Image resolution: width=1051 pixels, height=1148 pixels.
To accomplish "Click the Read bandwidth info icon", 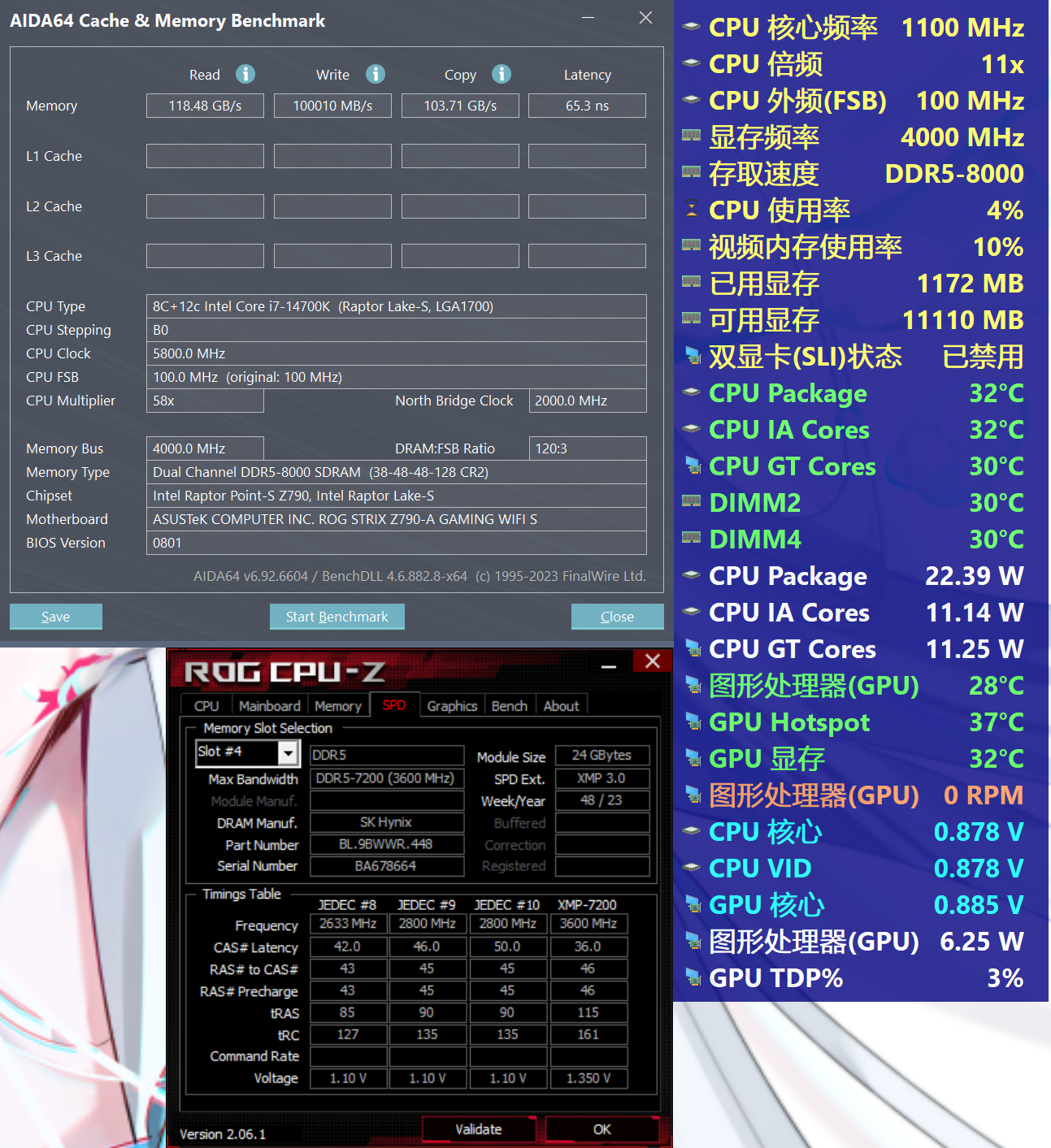I will click(x=245, y=74).
